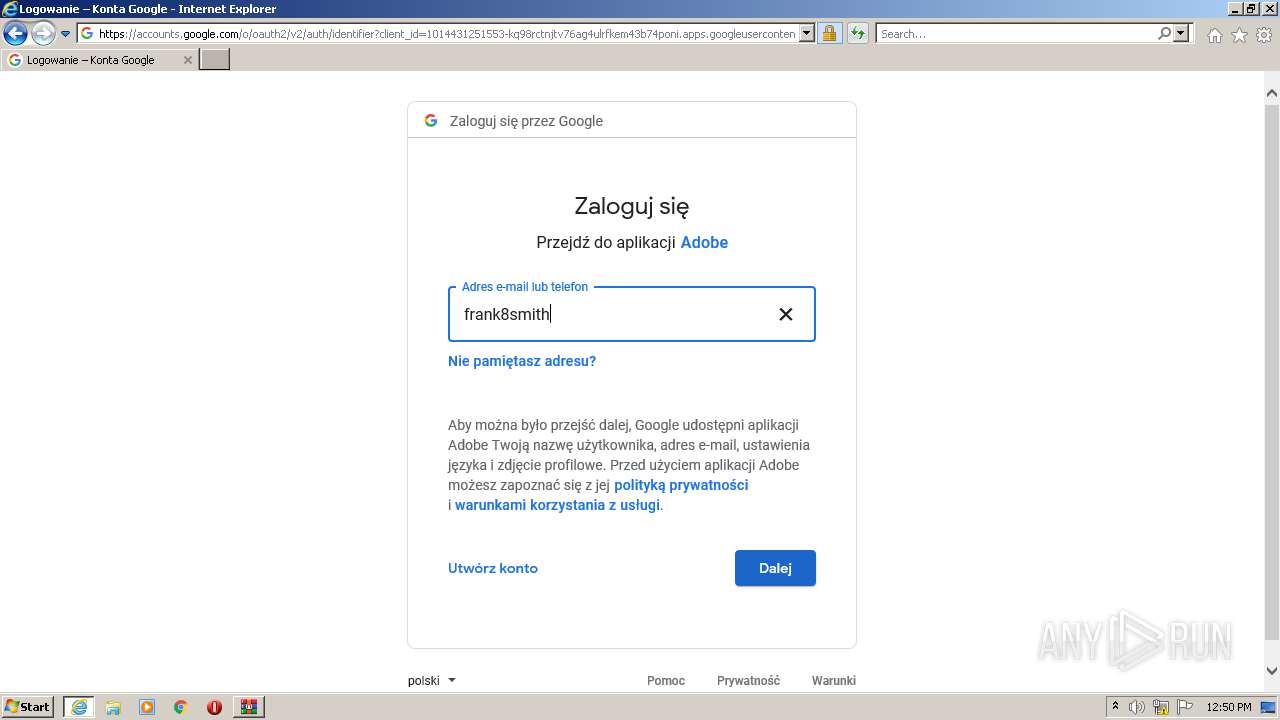Open the polski language dropdown

[x=432, y=680]
